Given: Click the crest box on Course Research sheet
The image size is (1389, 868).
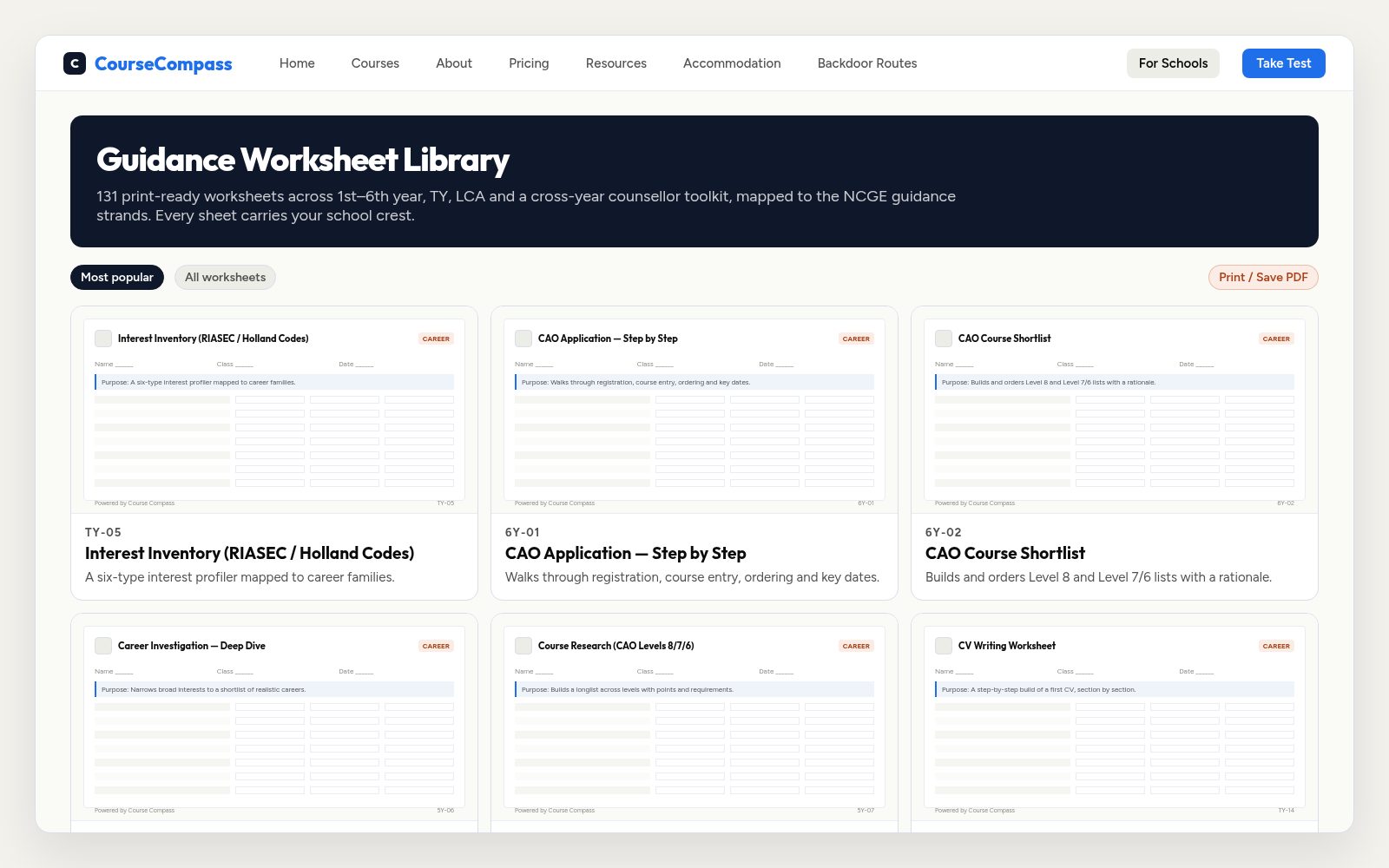Looking at the screenshot, I should point(523,646).
